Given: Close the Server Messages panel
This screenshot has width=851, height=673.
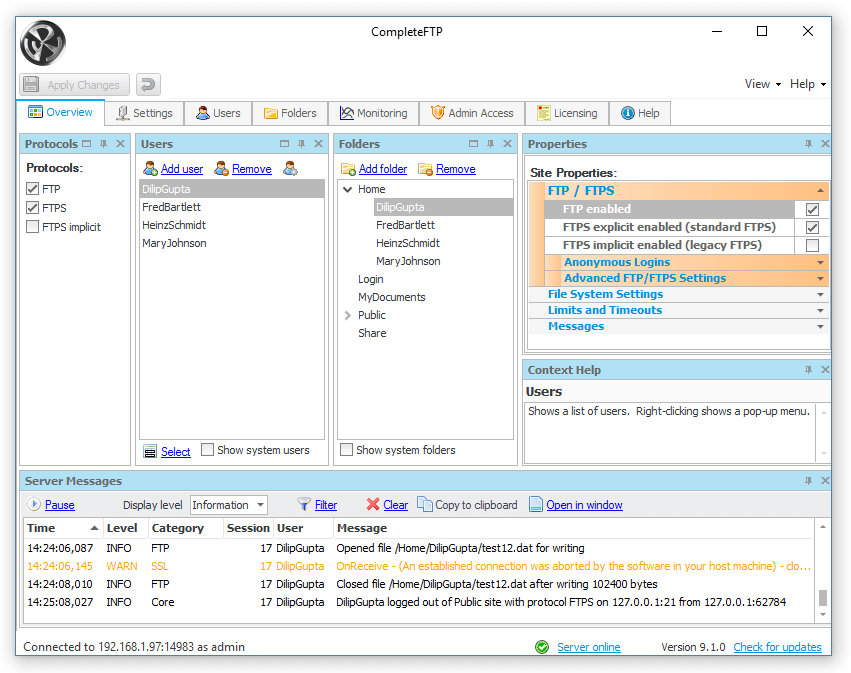Looking at the screenshot, I should click(x=825, y=481).
